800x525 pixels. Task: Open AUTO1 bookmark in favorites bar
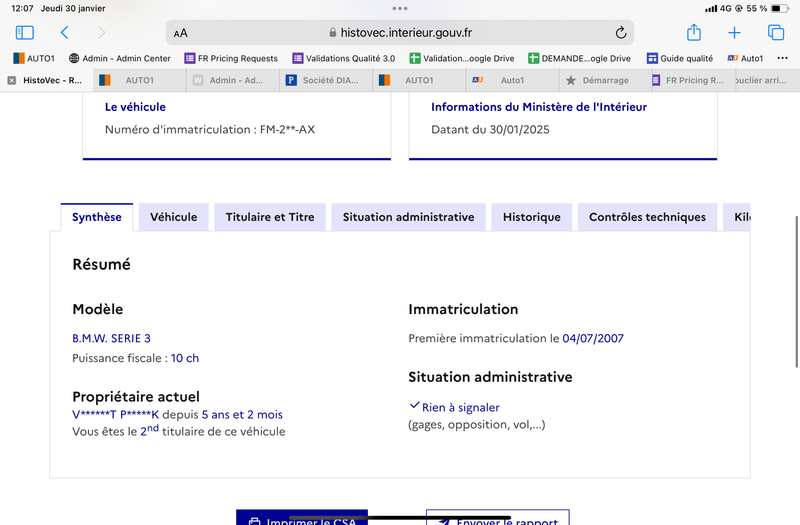34,58
